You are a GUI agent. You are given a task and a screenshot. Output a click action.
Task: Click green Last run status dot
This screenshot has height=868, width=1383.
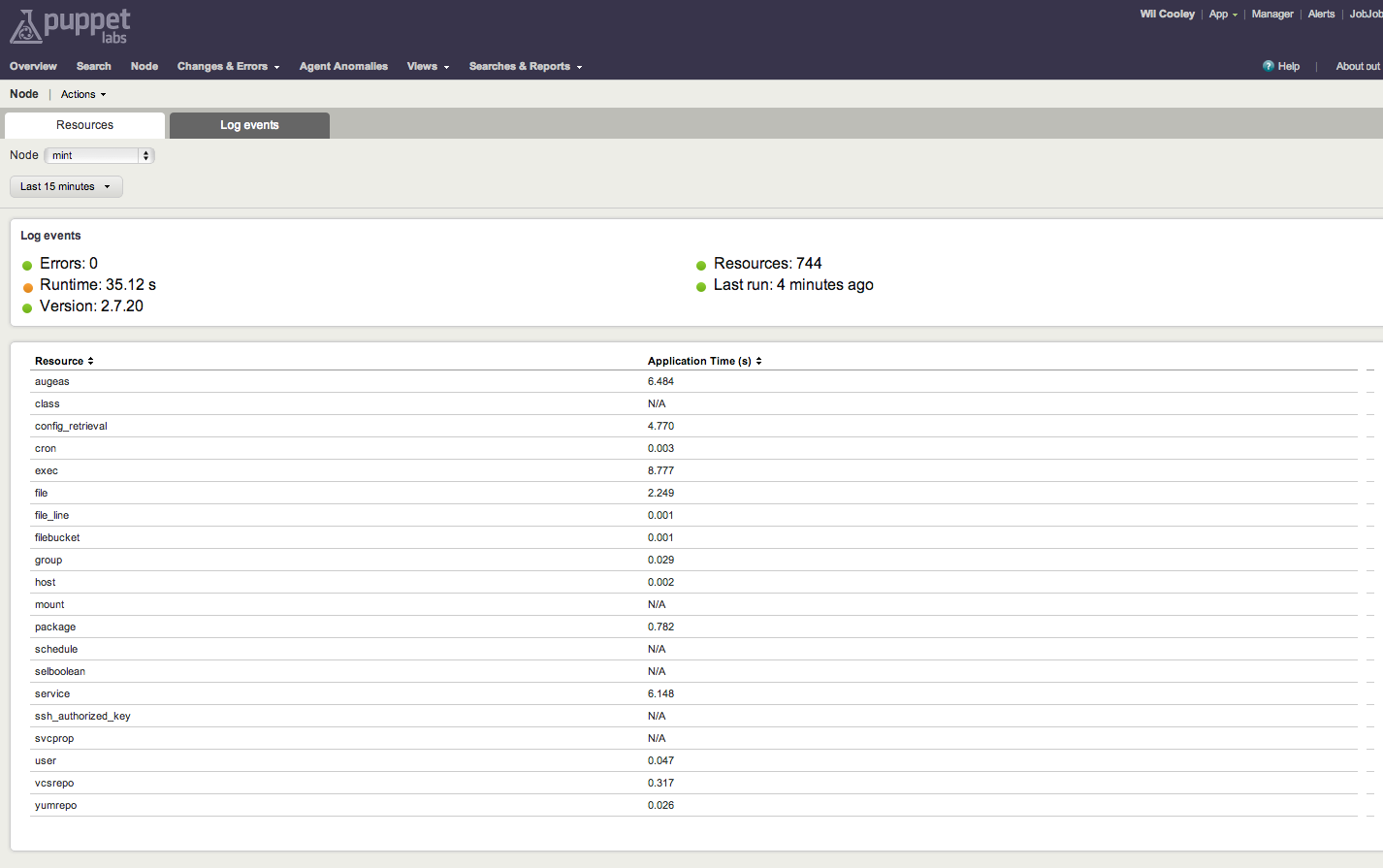[x=701, y=287]
